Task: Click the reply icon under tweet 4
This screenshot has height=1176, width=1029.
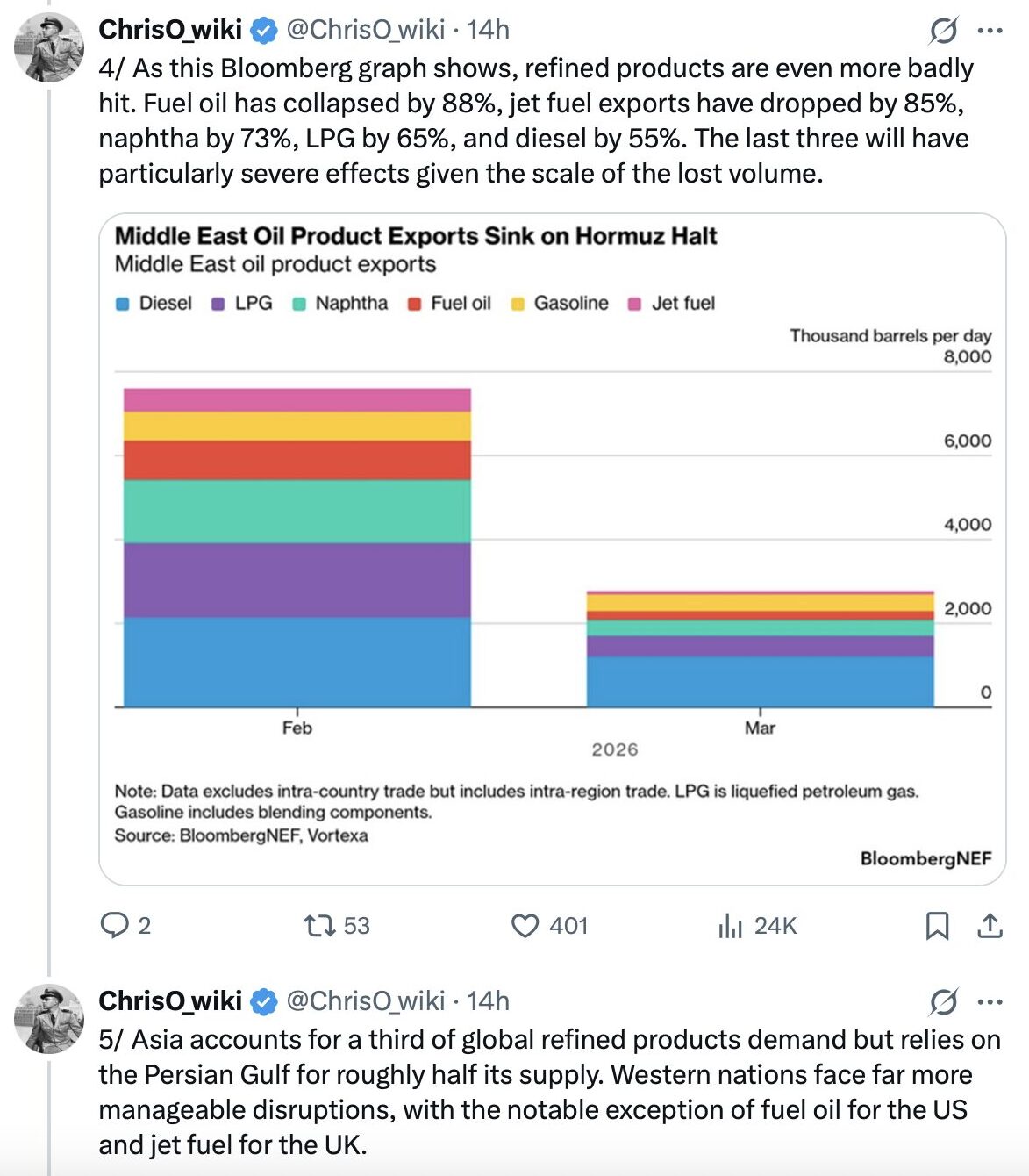Action: tap(115, 925)
